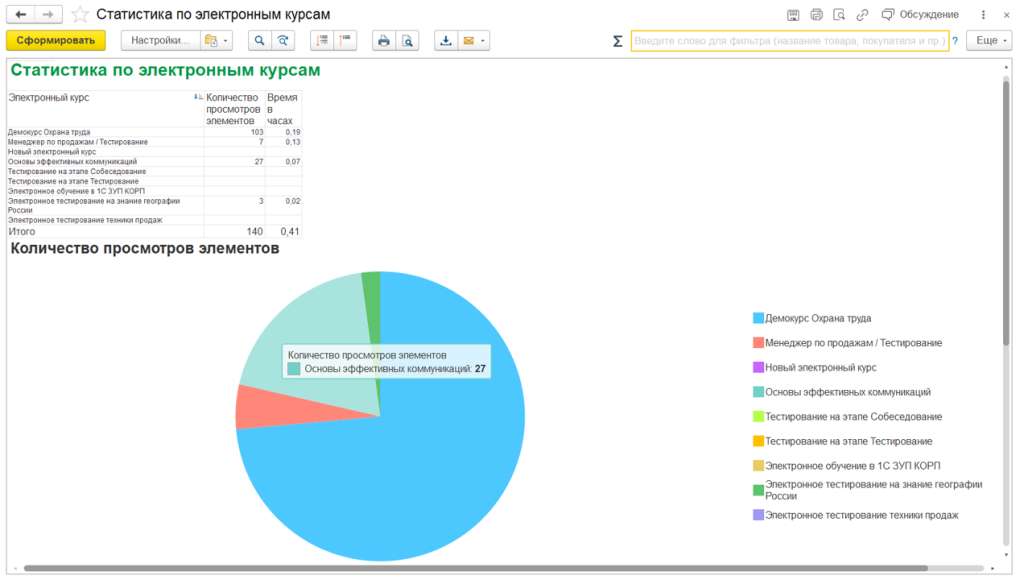Print the report using the toolbar printer icon
This screenshot has height=580, width=1024.
click(x=383, y=41)
